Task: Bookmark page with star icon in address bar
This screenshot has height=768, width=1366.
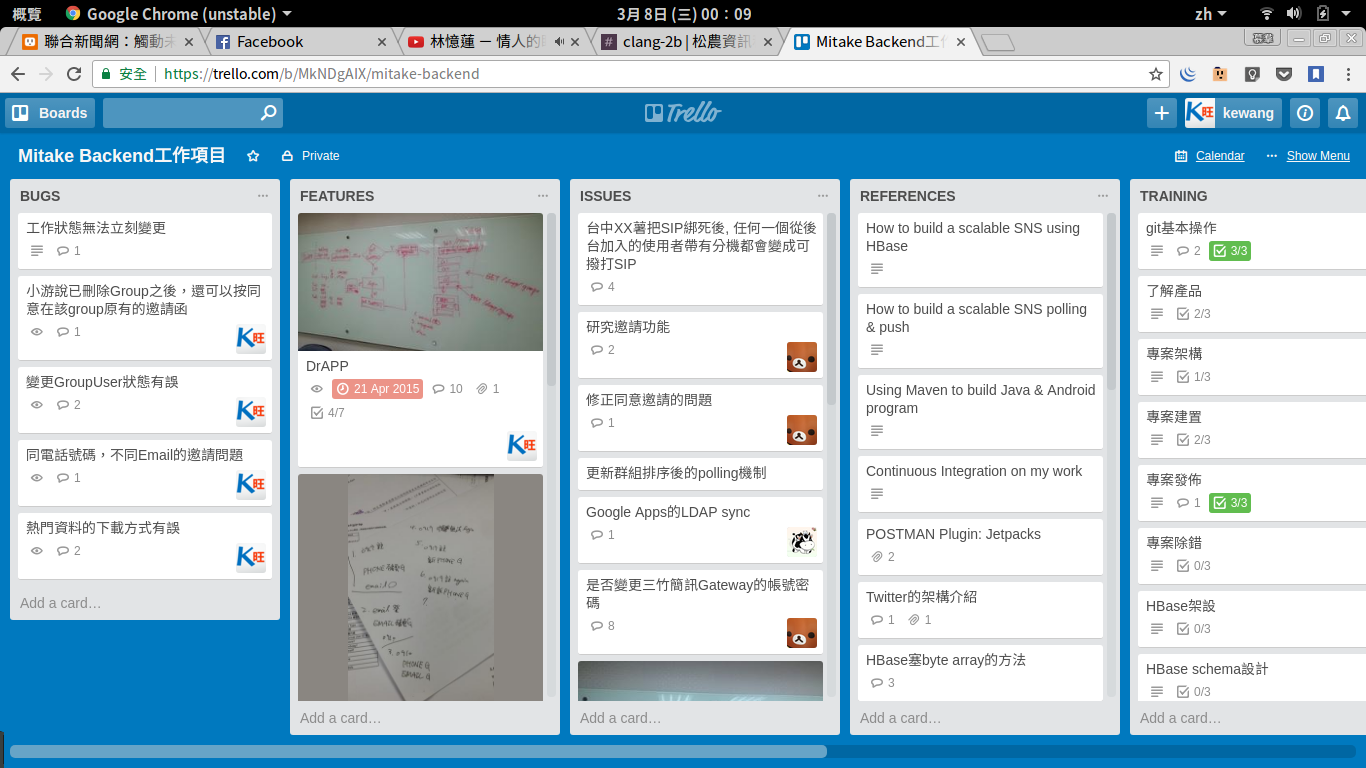Action: 1156,74
